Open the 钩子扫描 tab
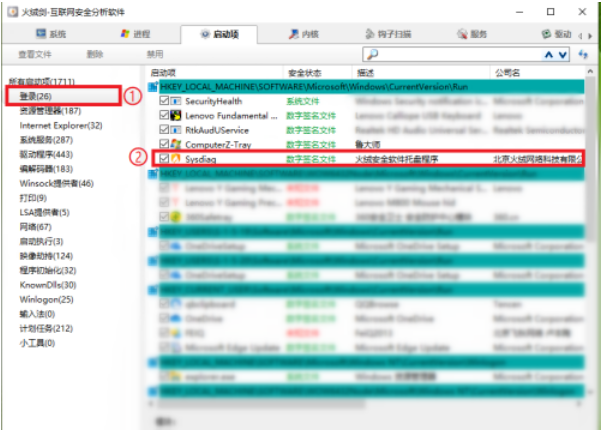This screenshot has width=603, height=433. pos(388,34)
